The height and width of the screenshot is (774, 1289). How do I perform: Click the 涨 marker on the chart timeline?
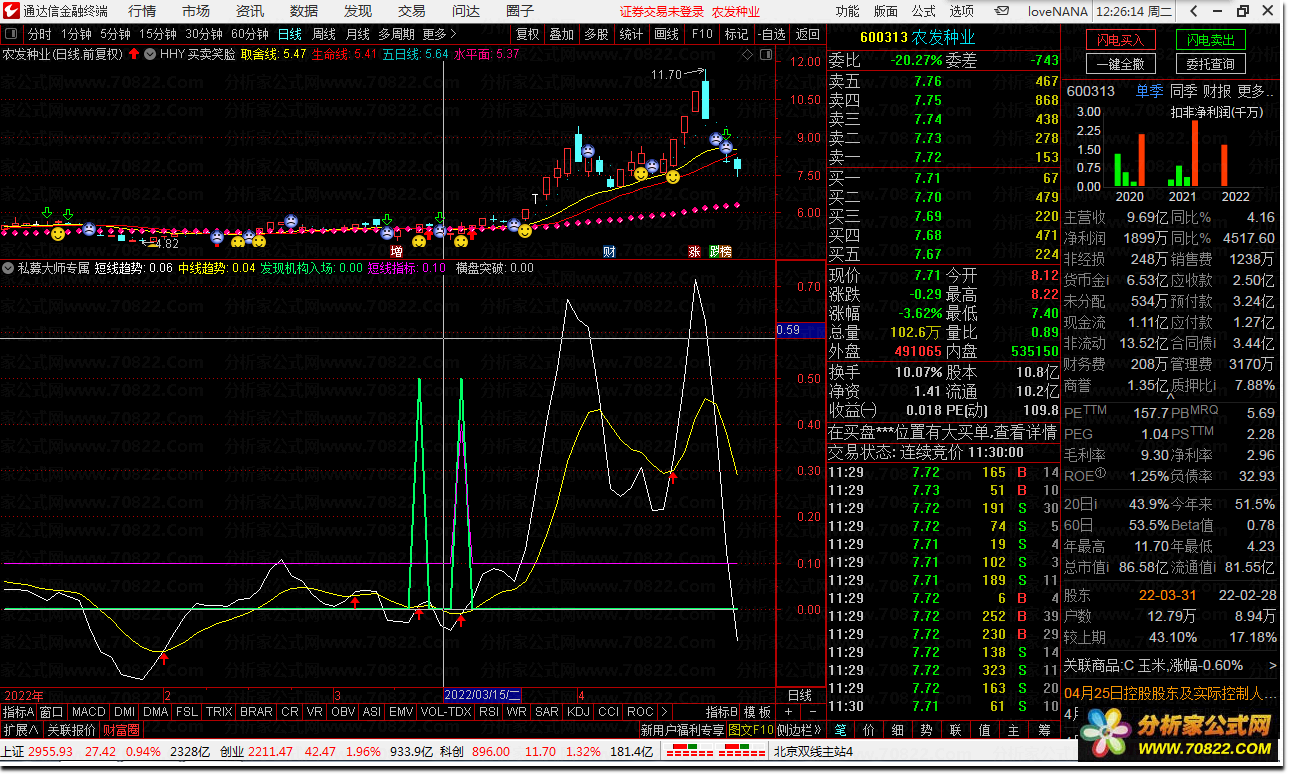694,251
